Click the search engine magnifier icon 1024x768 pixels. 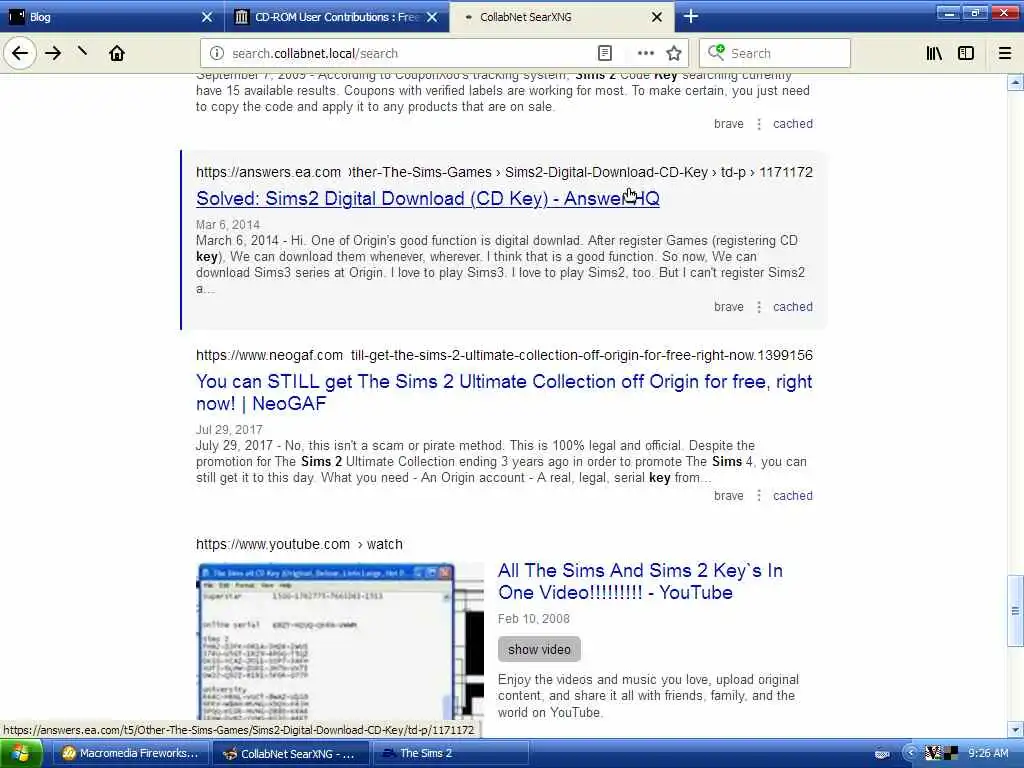click(716, 52)
